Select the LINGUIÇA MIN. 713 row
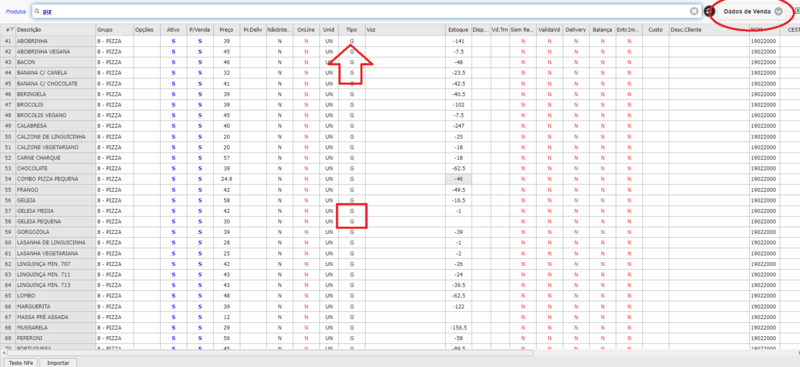Image resolution: width=800 pixels, height=367 pixels. pos(55,285)
